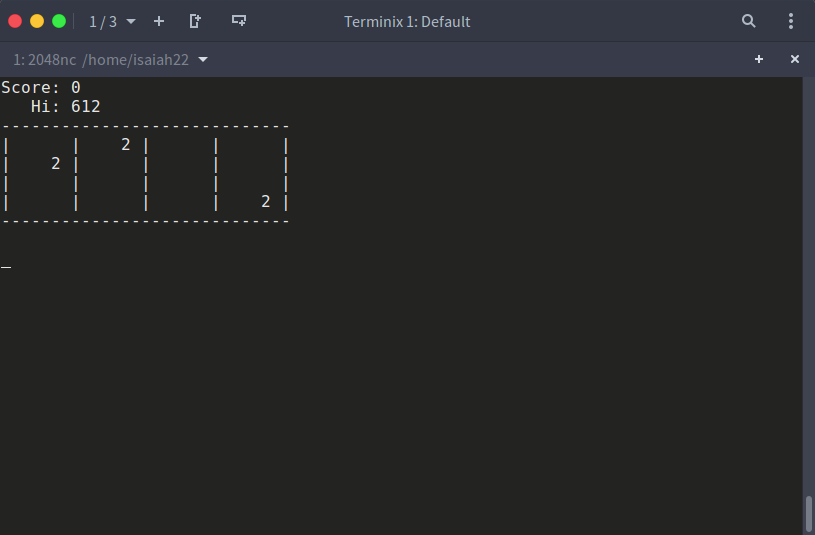Click the red window close button
The width and height of the screenshot is (815, 535).
point(15,21)
